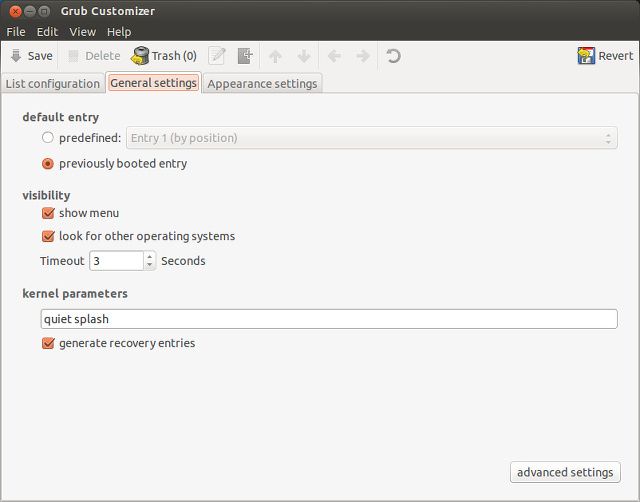Move entry up with the up arrow
Viewport: 640px width, 502px height.
276,56
